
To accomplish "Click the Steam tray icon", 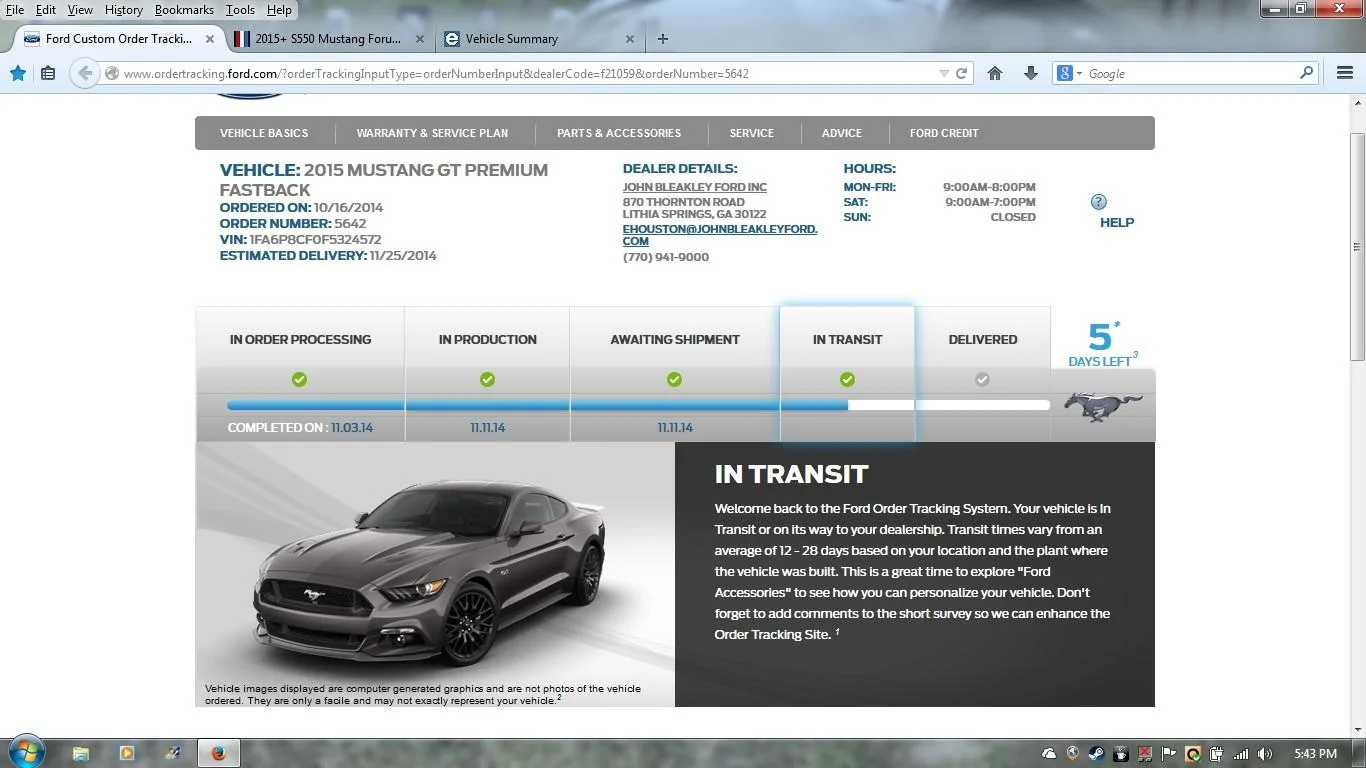I will coord(1097,754).
